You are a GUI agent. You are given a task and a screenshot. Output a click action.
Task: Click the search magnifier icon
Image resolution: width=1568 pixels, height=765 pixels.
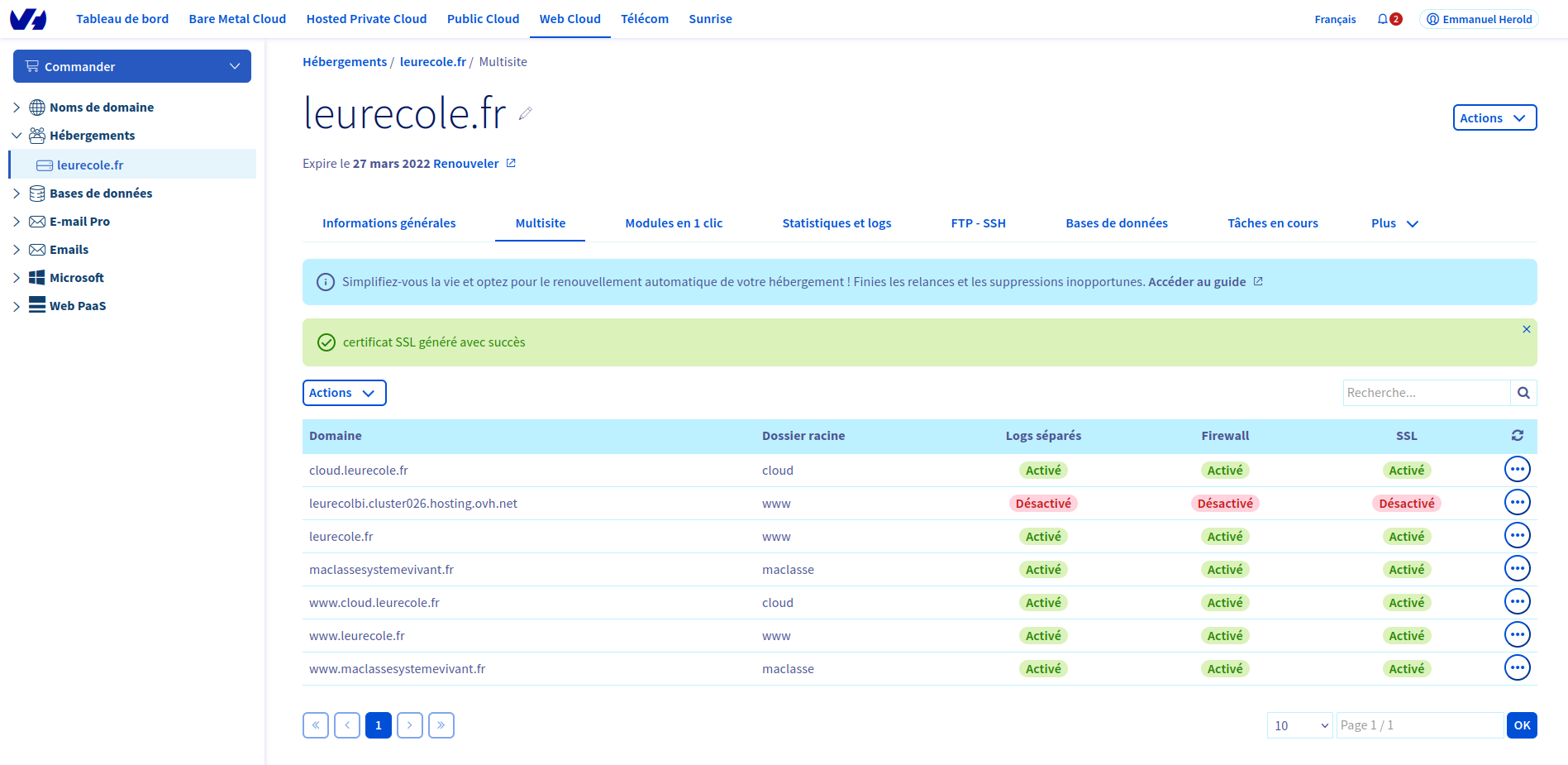coord(1523,393)
